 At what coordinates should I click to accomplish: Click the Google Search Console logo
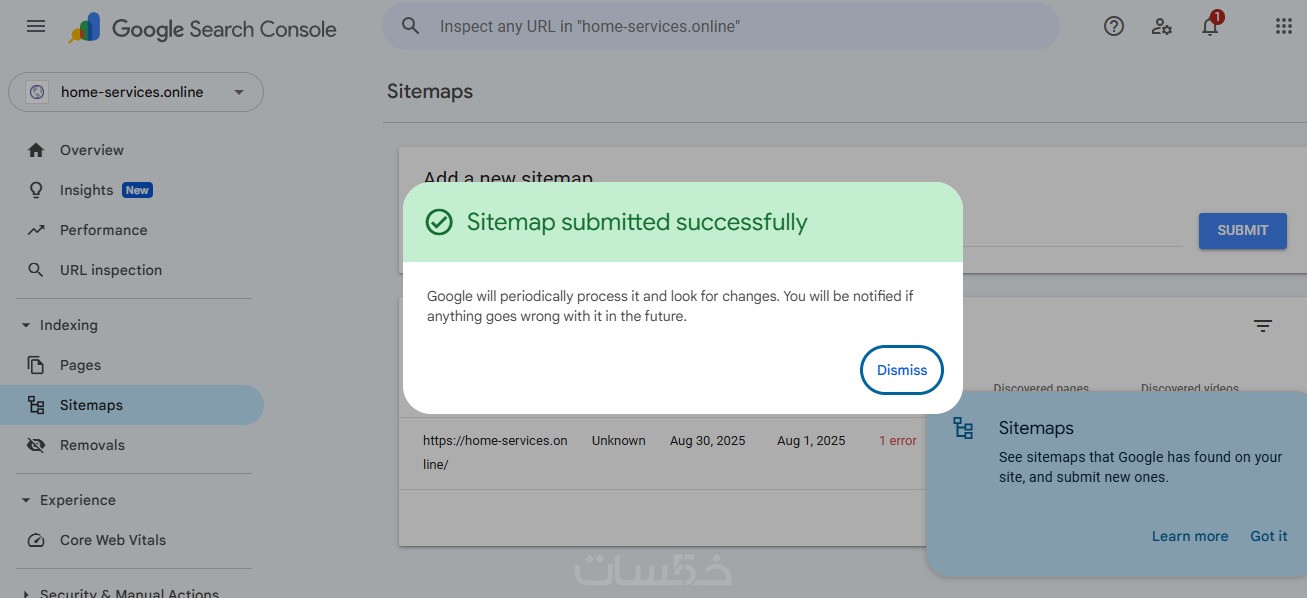(x=203, y=28)
